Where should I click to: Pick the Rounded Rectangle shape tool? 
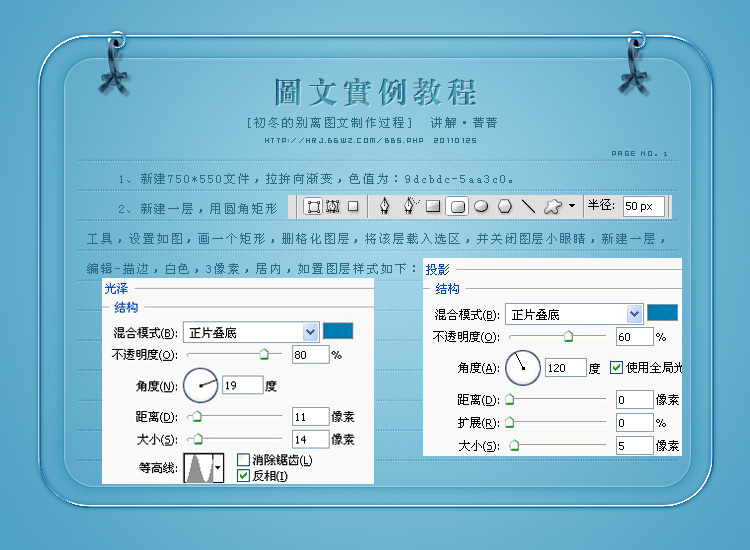click(x=457, y=207)
